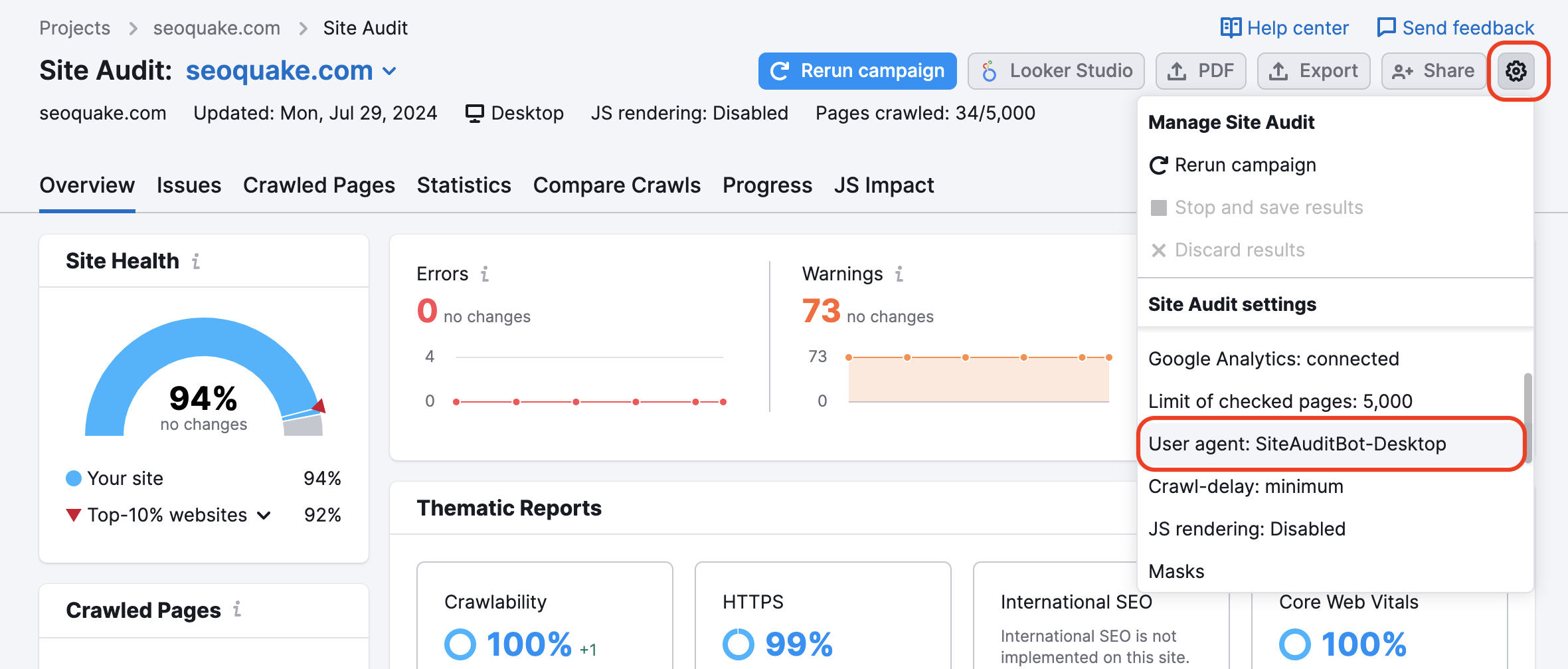Click the Errors trend chart line
The width and height of the screenshot is (1568, 669).
(x=590, y=402)
